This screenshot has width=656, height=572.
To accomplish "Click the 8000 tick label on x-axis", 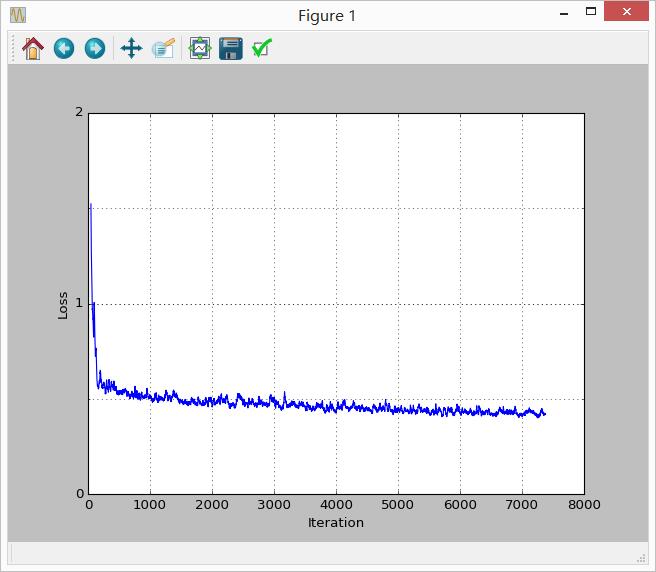I will click(x=584, y=505).
